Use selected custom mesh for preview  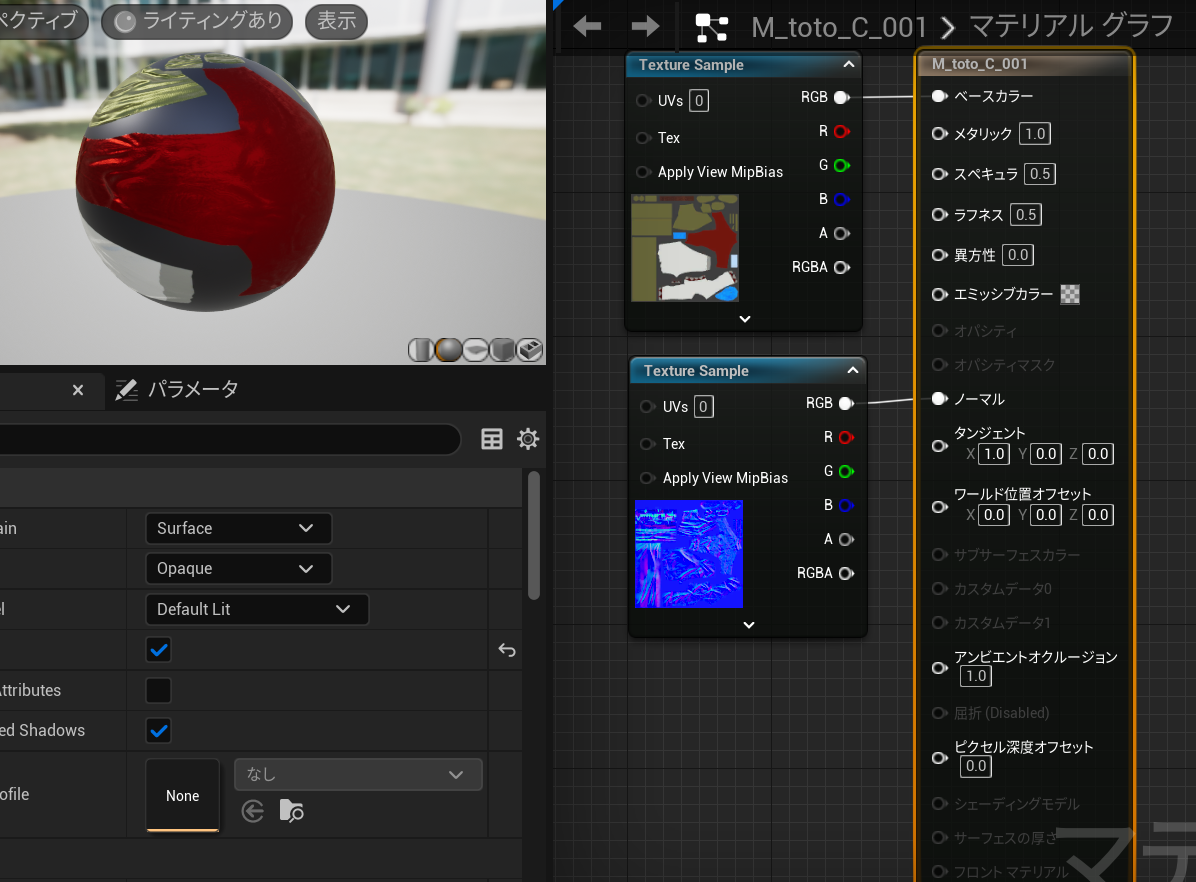click(529, 350)
